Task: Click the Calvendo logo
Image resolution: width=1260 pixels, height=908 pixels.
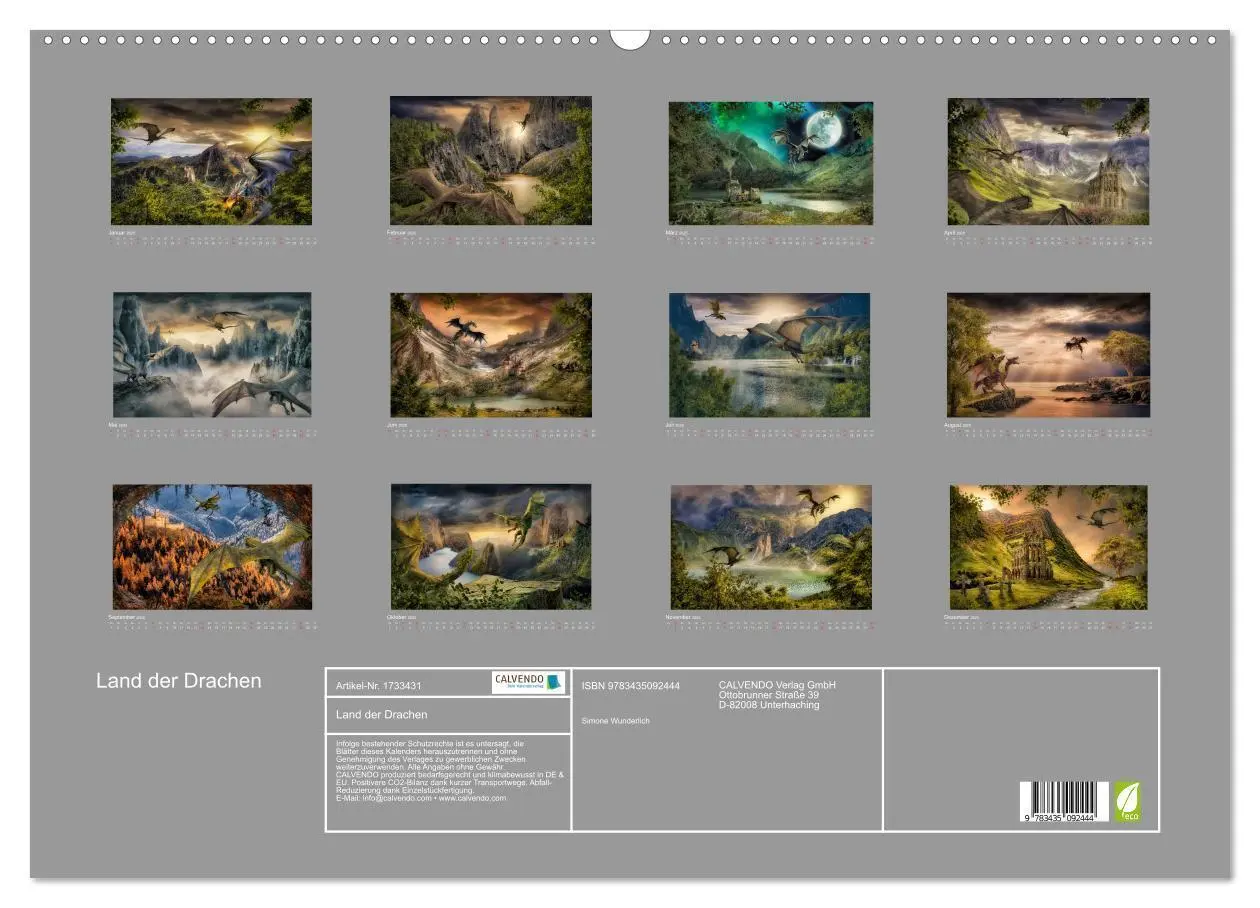Action: (x=529, y=682)
